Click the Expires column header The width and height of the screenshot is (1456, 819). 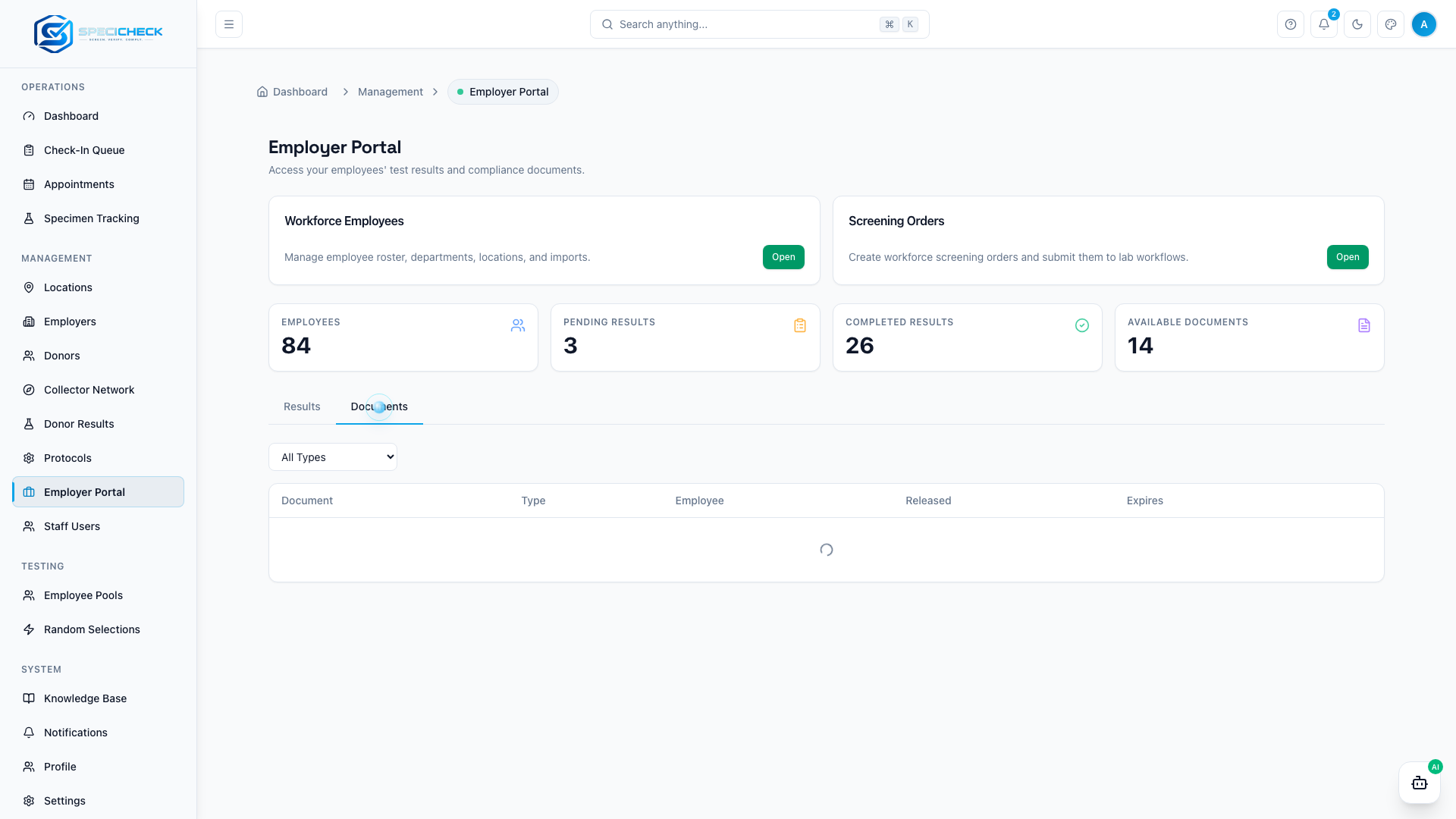pos(1144,500)
